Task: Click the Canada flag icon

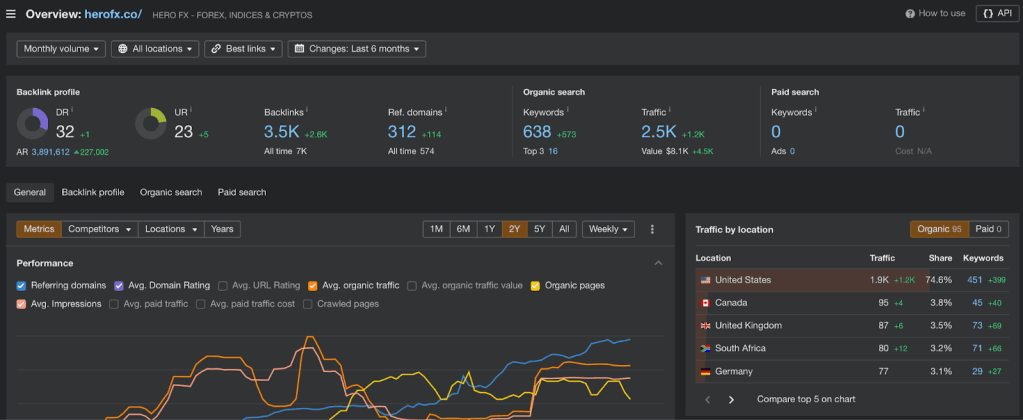Action: pos(705,303)
